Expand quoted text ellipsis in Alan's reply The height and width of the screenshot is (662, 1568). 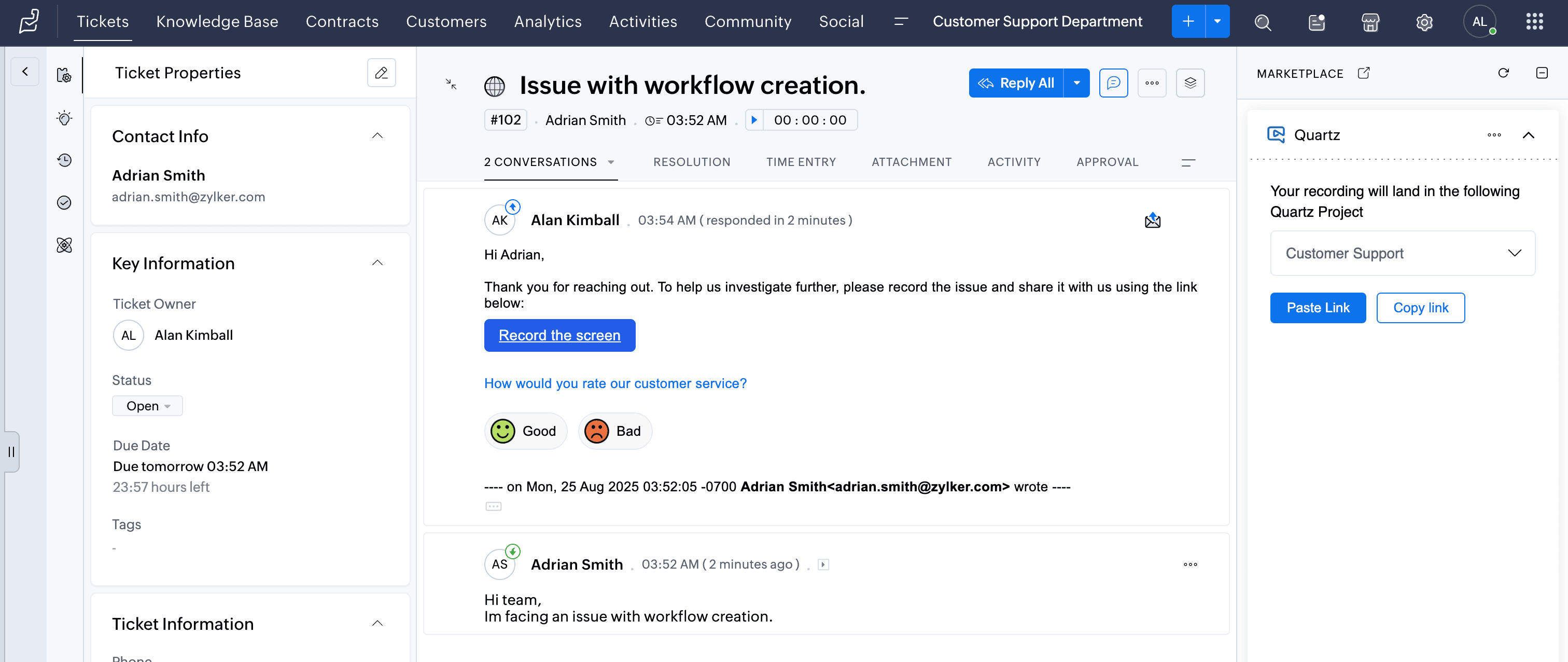(493, 507)
